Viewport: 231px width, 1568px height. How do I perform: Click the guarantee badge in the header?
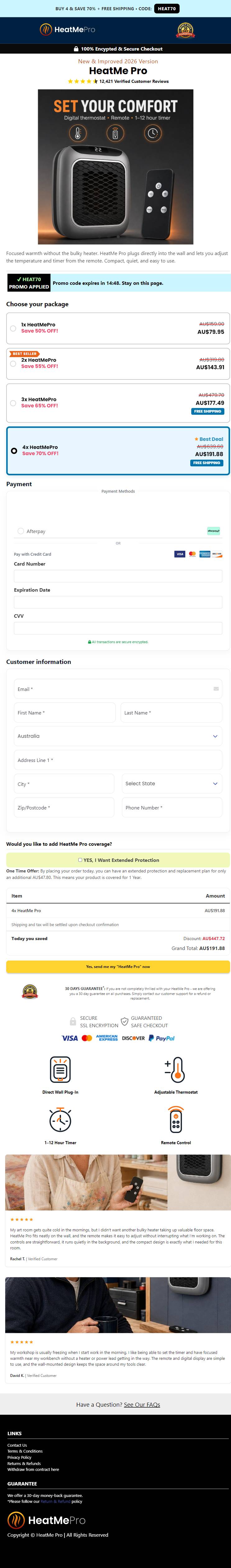[x=185, y=30]
